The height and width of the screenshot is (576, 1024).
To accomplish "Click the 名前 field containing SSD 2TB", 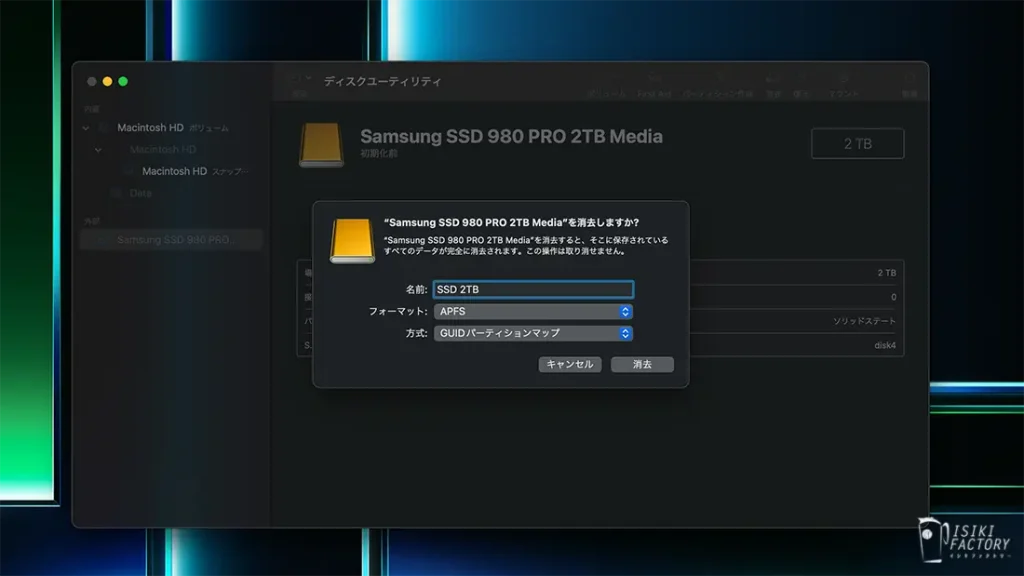I will click(533, 289).
